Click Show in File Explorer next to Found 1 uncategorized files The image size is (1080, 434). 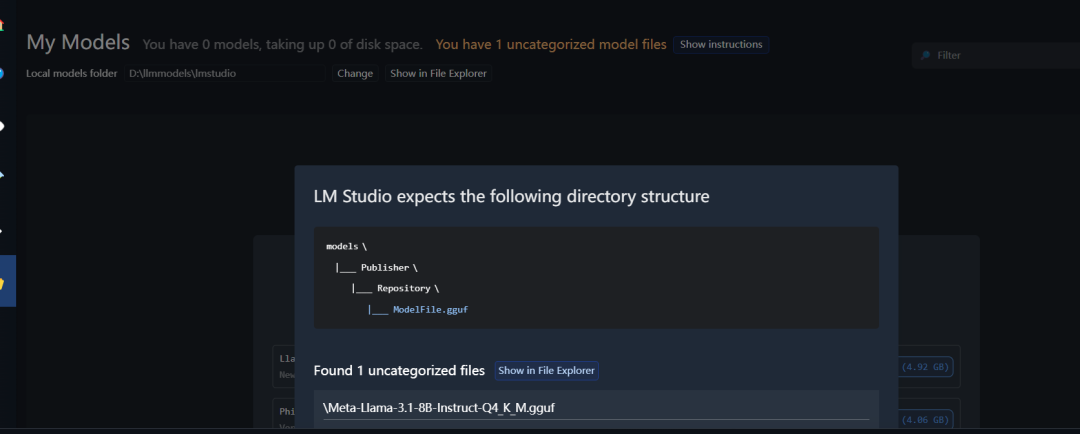(546, 371)
